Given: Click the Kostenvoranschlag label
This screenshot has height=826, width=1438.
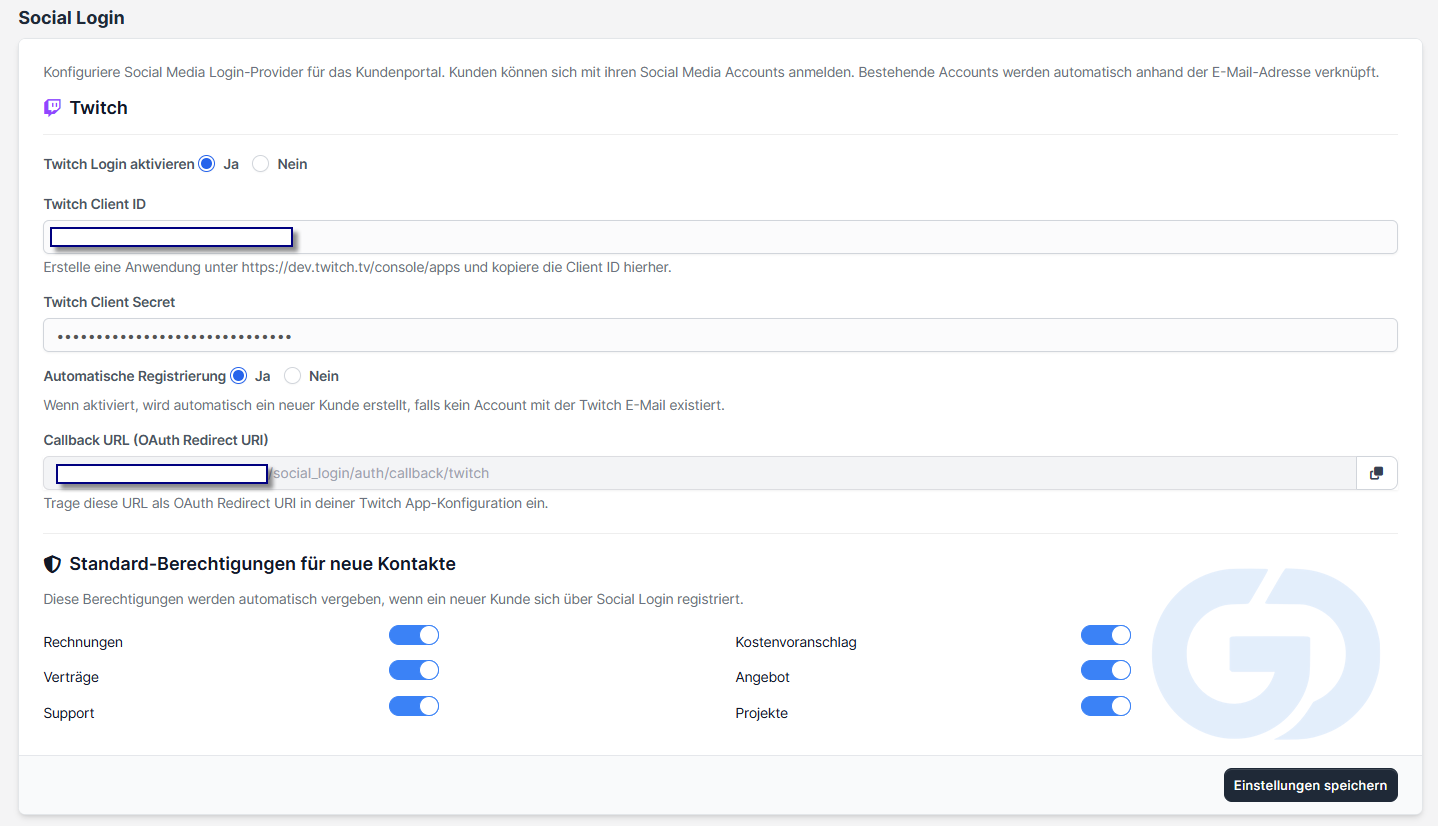Looking at the screenshot, I should pyautogui.click(x=796, y=642).
